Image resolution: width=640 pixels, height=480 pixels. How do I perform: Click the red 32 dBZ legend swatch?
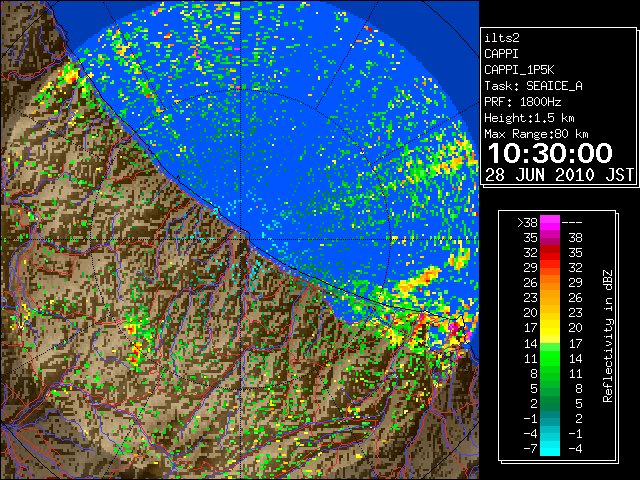tap(550, 253)
